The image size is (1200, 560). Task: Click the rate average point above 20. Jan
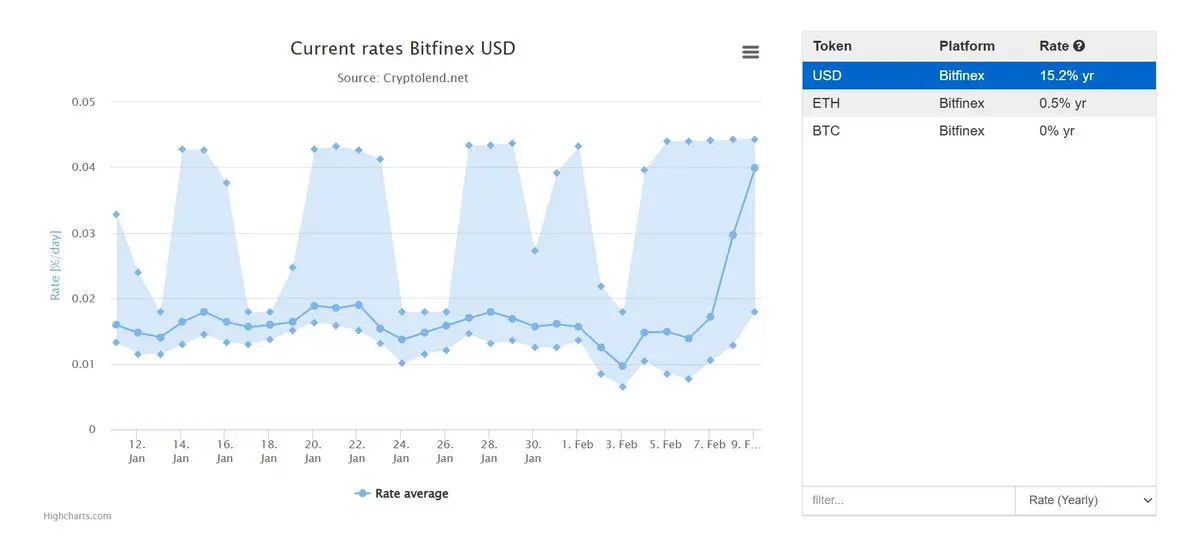pyautogui.click(x=314, y=306)
